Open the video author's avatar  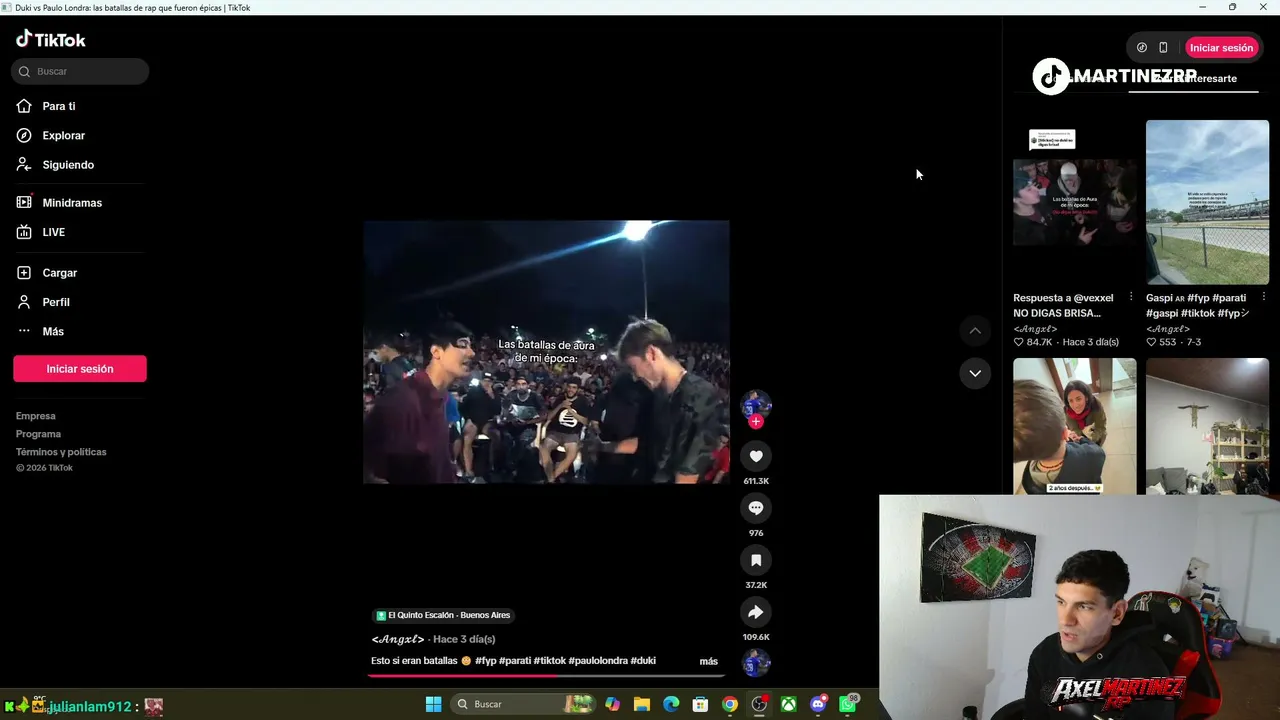pos(756,404)
